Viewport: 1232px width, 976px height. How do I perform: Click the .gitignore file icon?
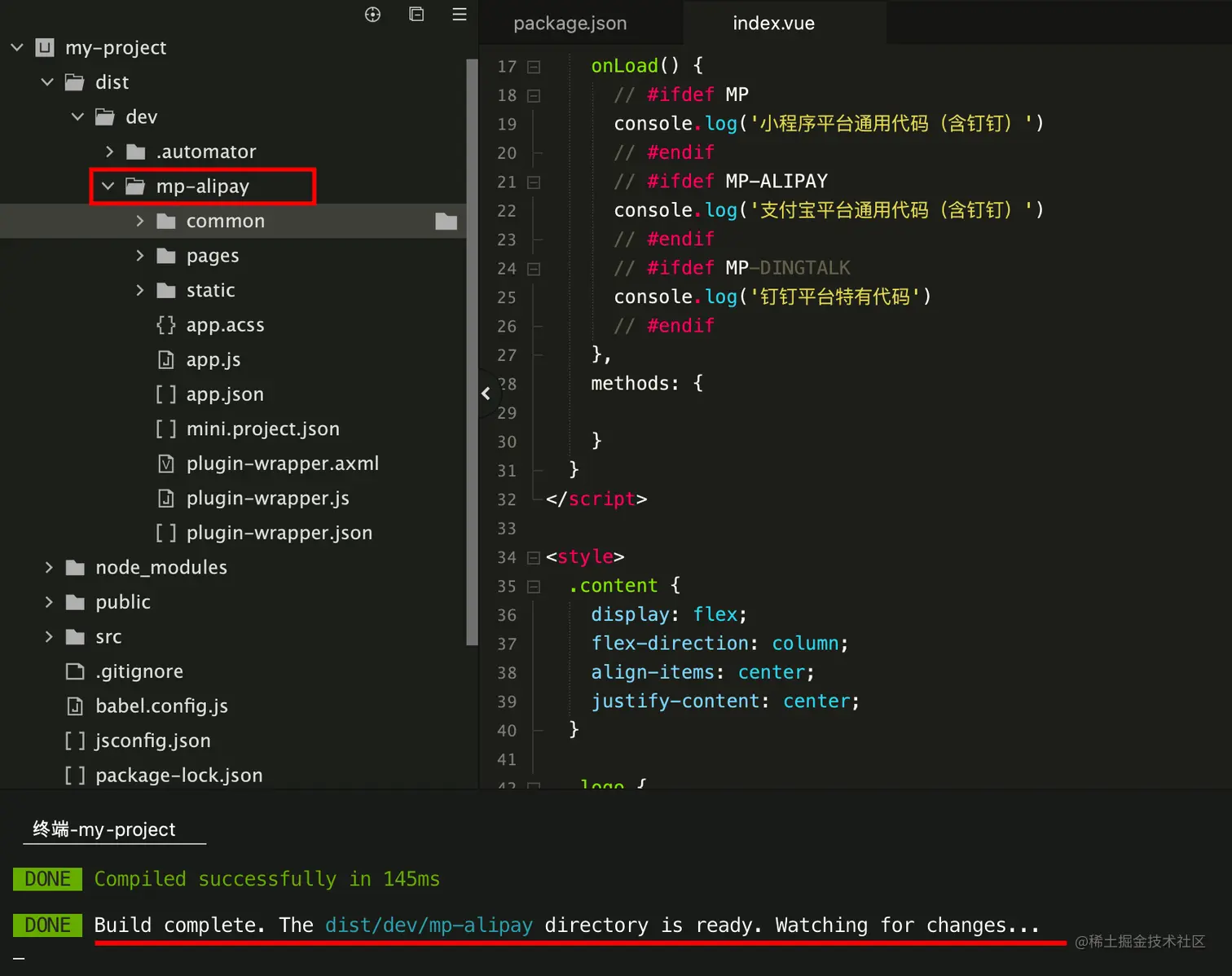(75, 671)
